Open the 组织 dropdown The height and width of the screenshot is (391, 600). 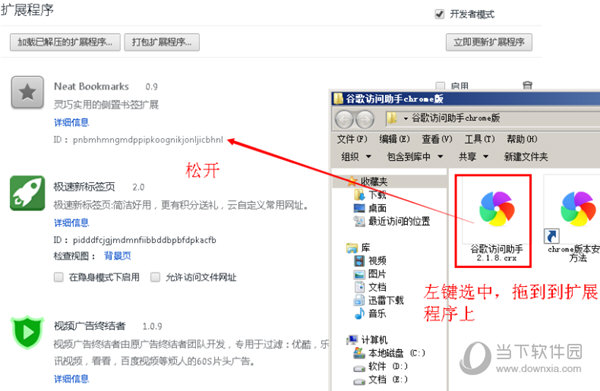pyautogui.click(x=356, y=156)
